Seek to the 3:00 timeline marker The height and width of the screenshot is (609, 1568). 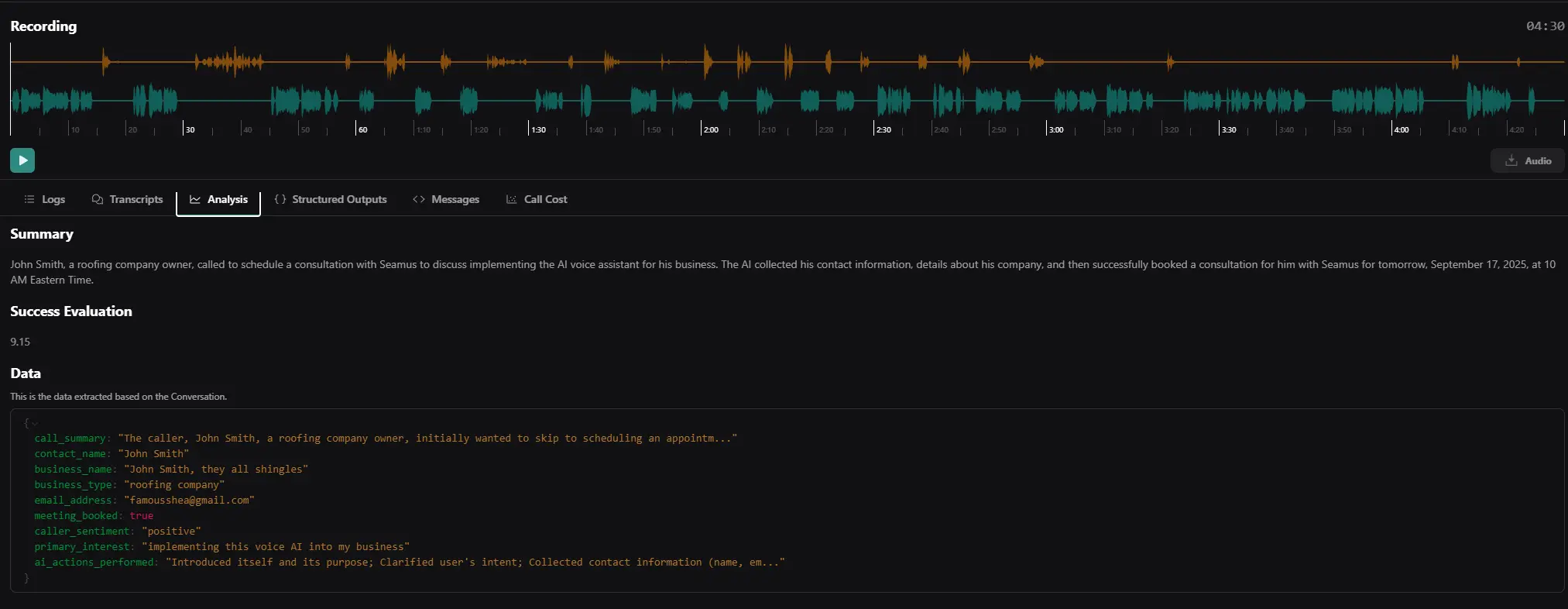coord(1056,129)
